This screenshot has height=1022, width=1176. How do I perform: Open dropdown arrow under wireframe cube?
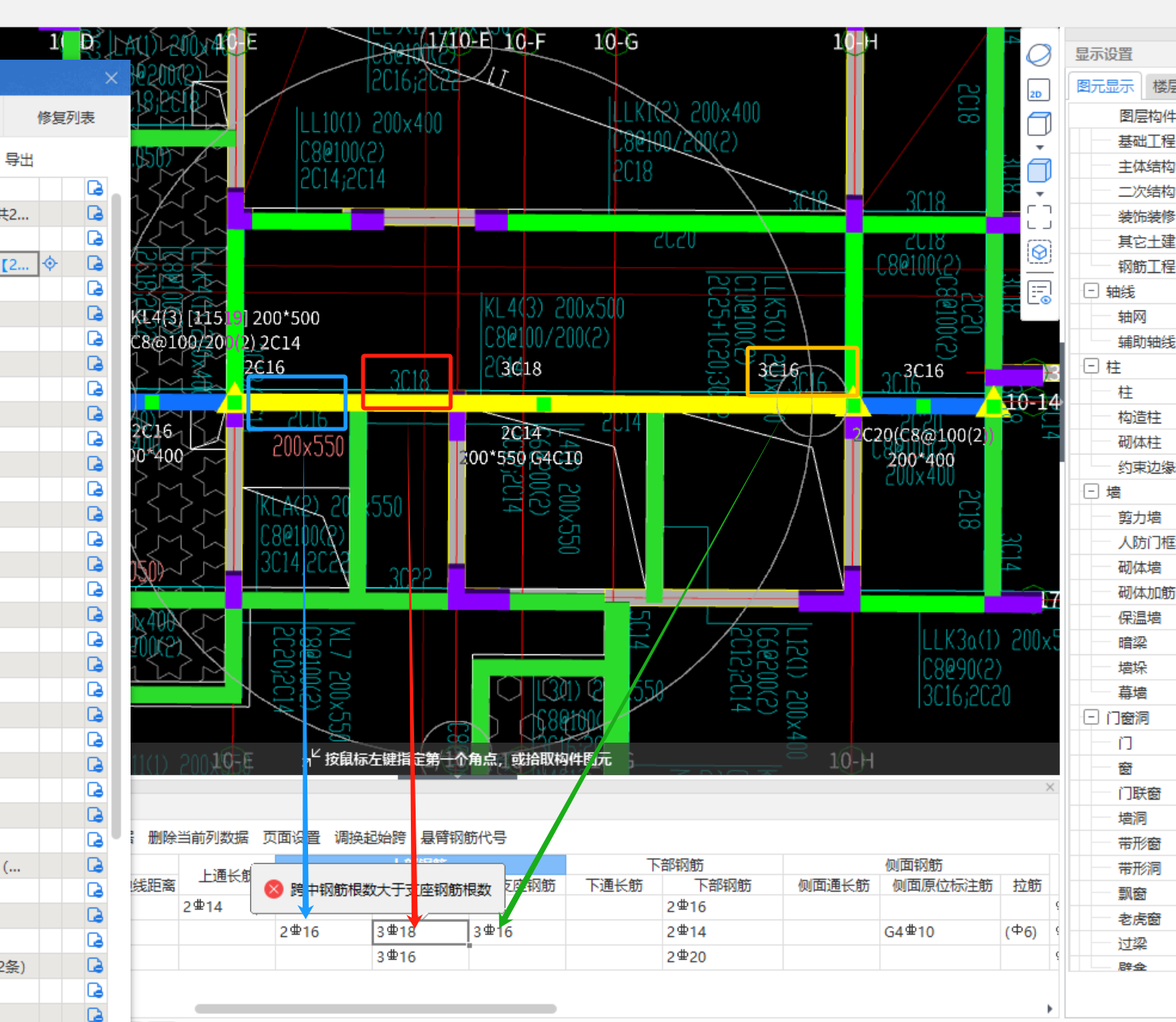click(1039, 147)
